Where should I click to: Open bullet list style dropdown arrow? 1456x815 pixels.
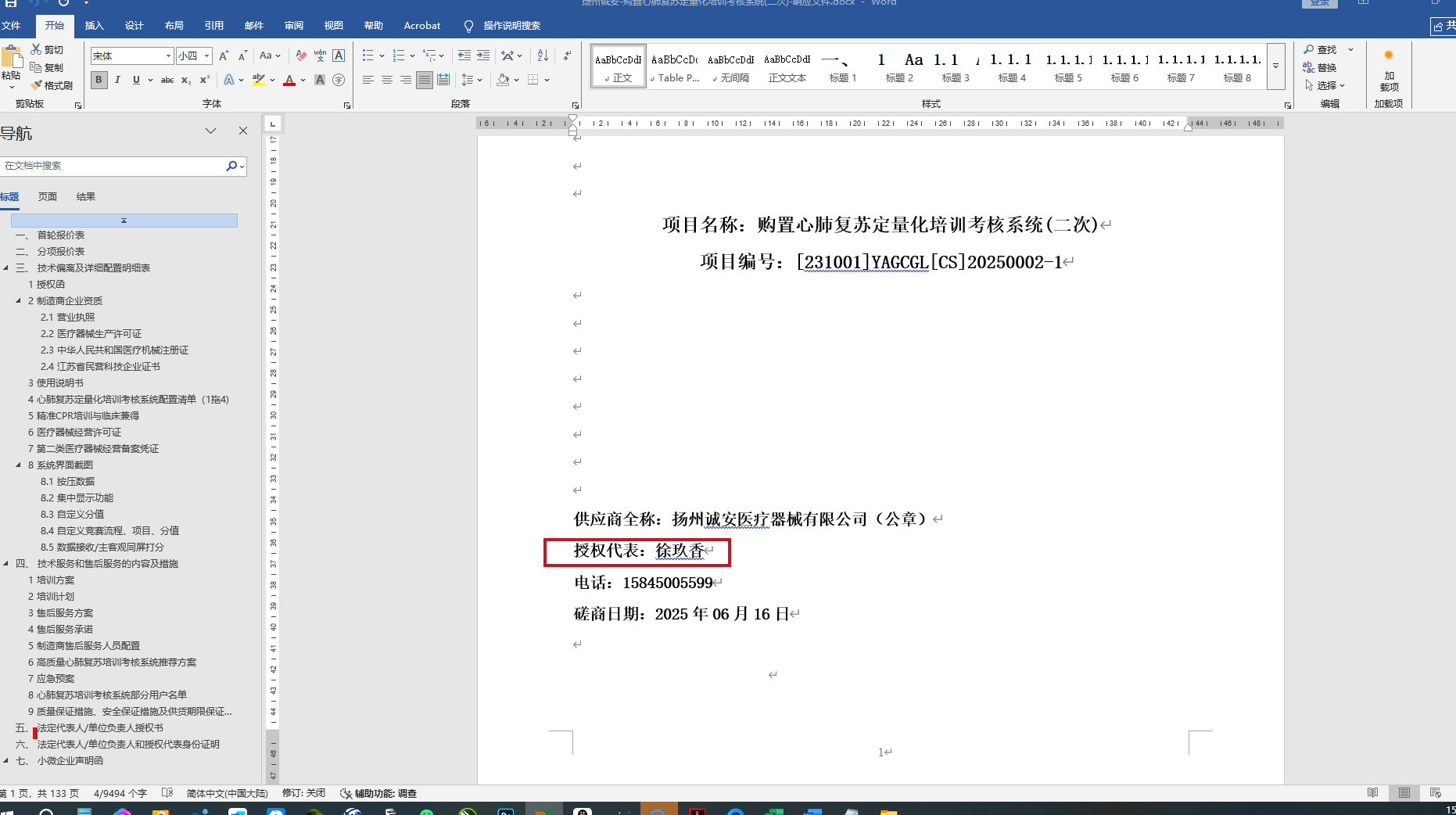coord(382,56)
